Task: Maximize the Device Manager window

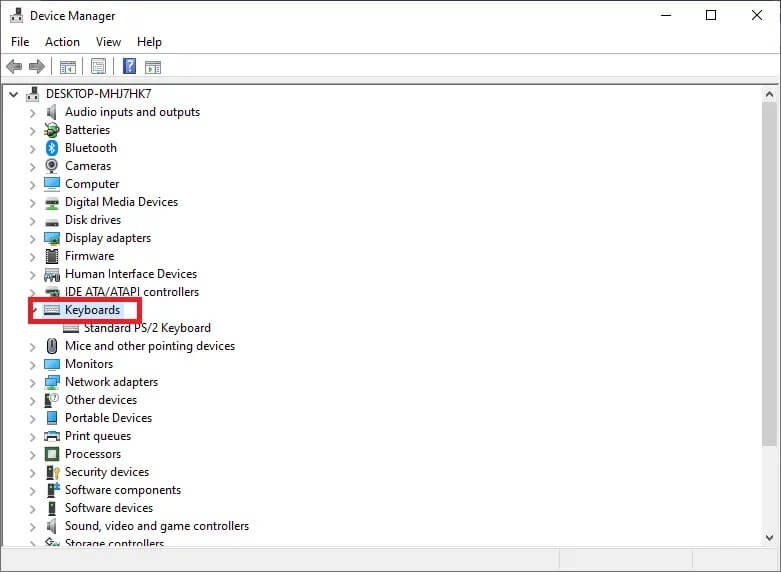Action: pyautogui.click(x=711, y=15)
